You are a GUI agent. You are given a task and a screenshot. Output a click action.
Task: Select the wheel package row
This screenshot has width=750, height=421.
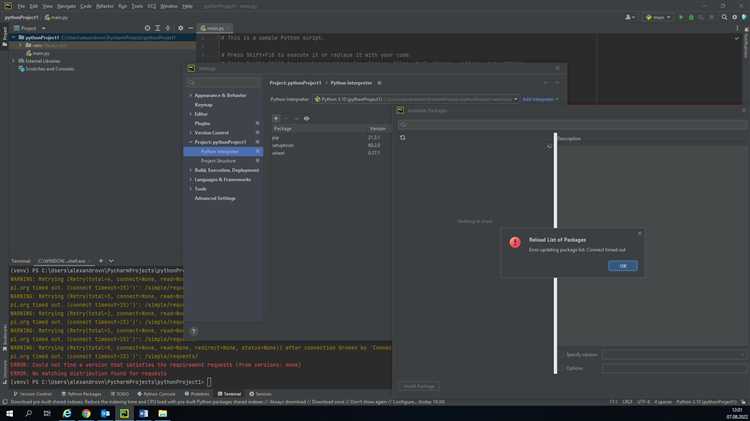(x=330, y=153)
